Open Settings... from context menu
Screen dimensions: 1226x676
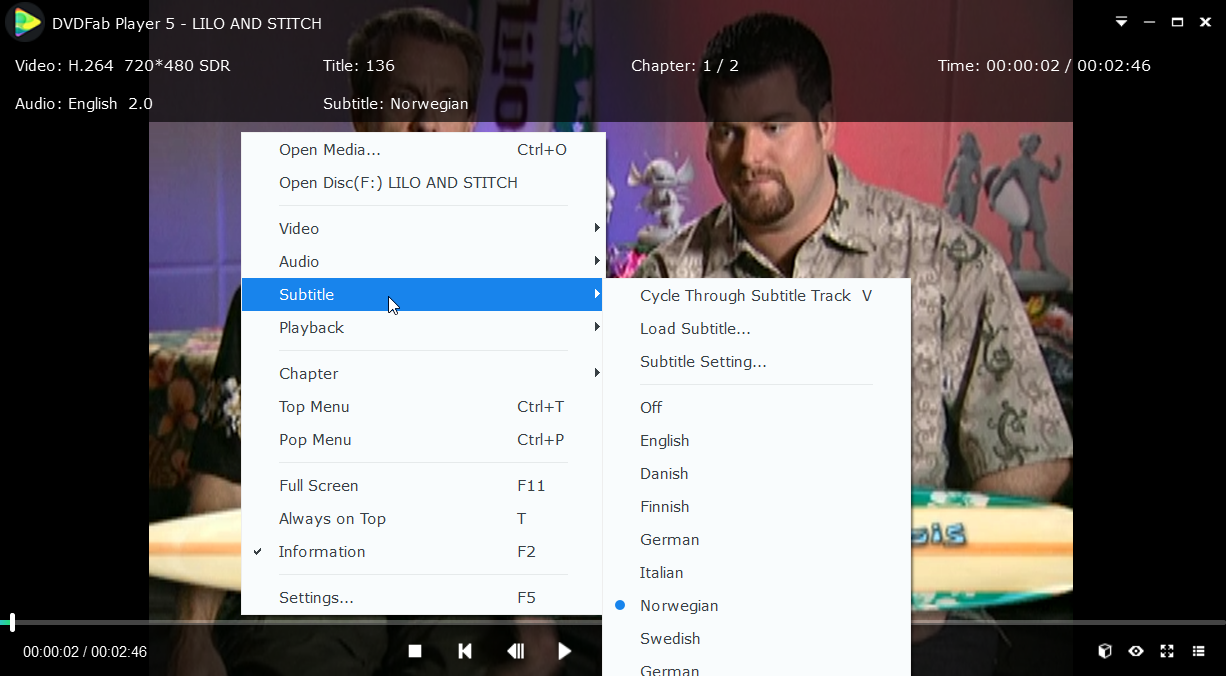424,597
